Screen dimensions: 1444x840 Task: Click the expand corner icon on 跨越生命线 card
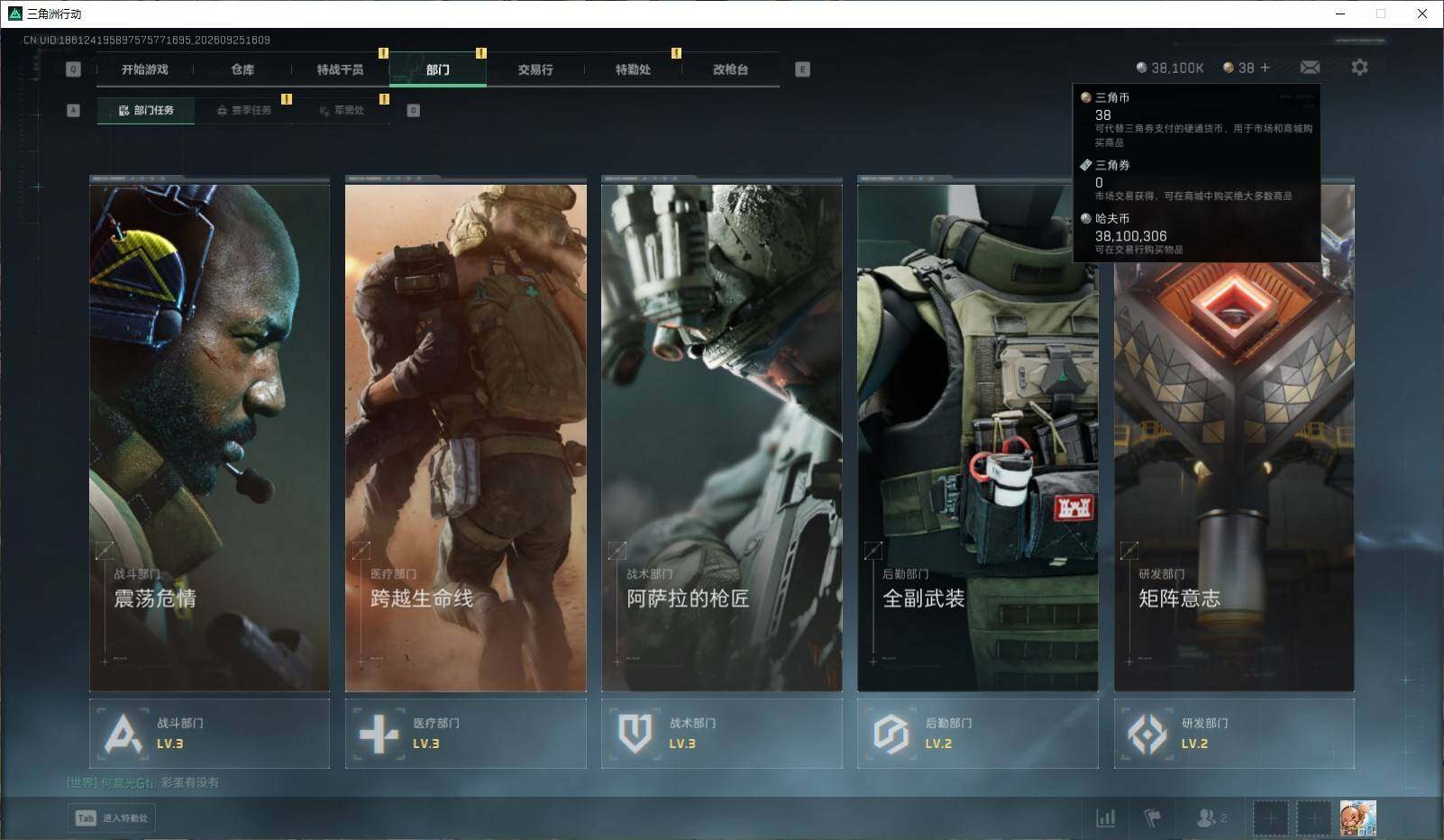pyautogui.click(x=361, y=550)
